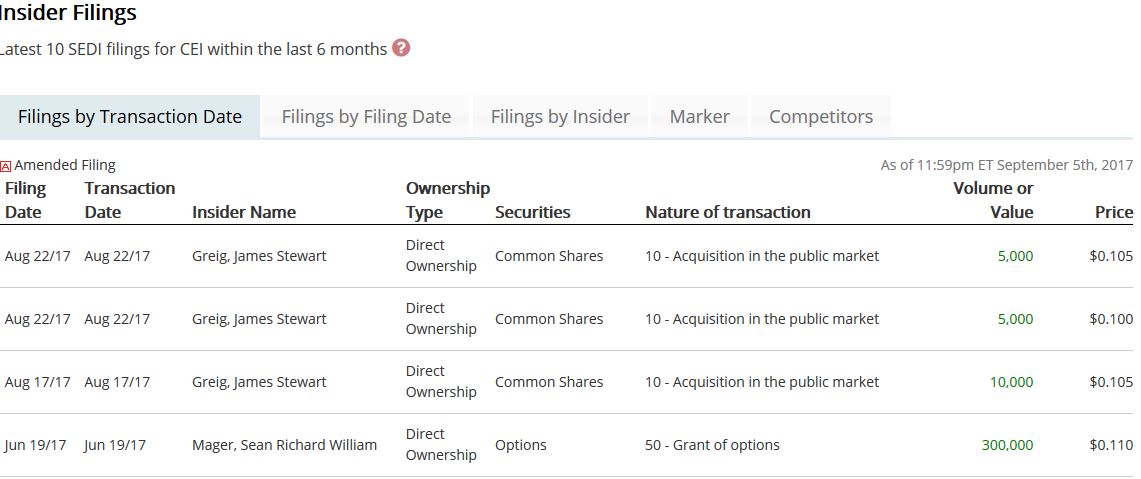The width and height of the screenshot is (1141, 479).
Task: Click the Amended Filing legend icon
Action: point(6,166)
